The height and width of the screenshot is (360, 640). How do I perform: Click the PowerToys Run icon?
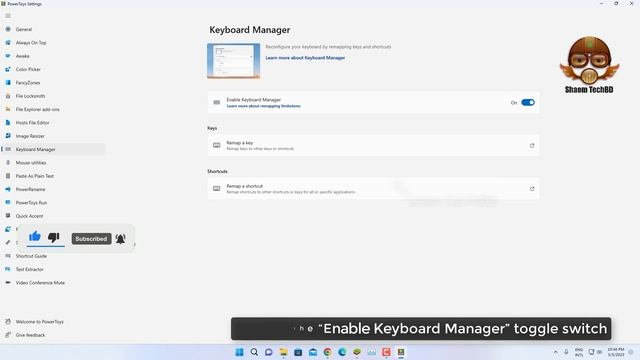pos(8,202)
